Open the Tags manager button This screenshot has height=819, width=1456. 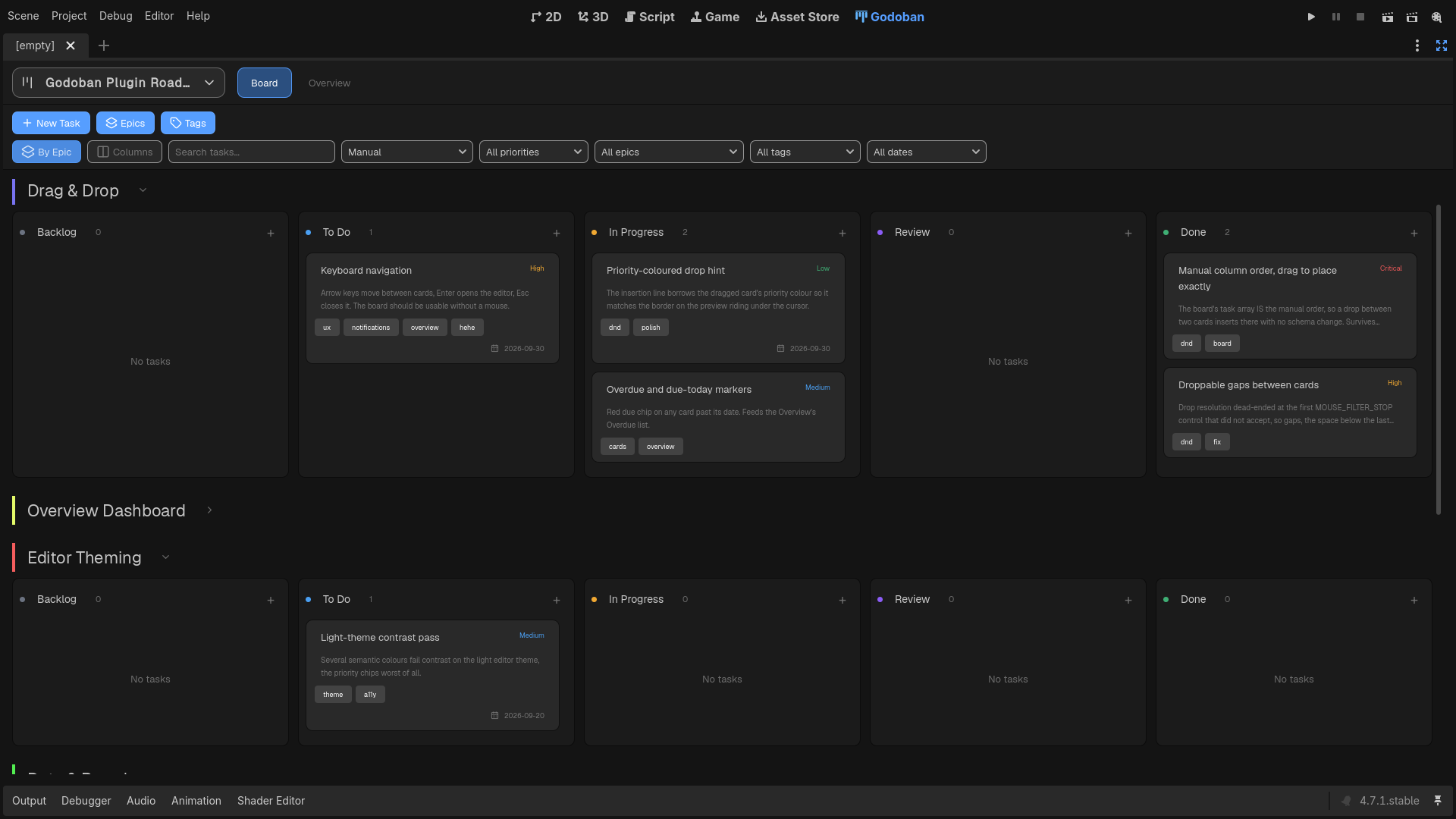(188, 123)
